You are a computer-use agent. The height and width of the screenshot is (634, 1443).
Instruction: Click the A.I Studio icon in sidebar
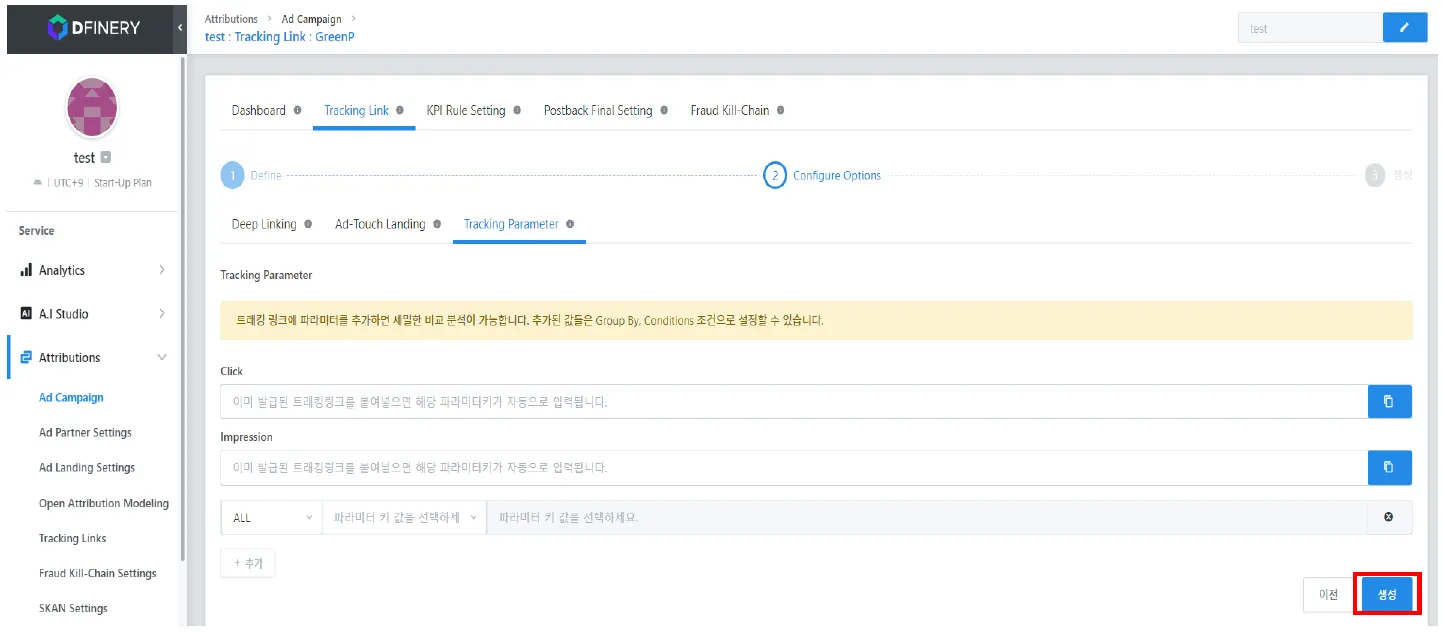pyautogui.click(x=26, y=313)
